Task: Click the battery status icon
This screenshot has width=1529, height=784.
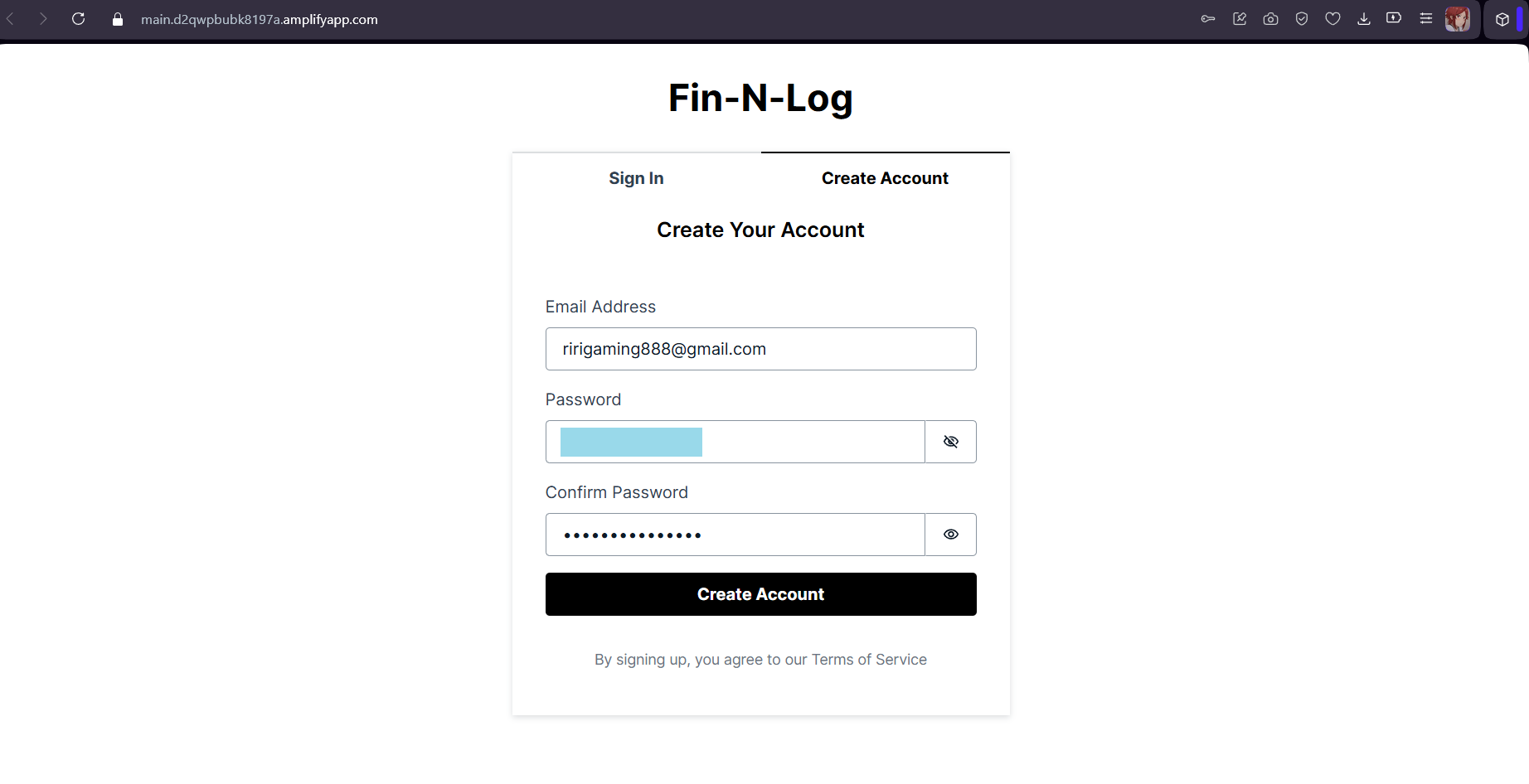Action: [x=1394, y=17]
